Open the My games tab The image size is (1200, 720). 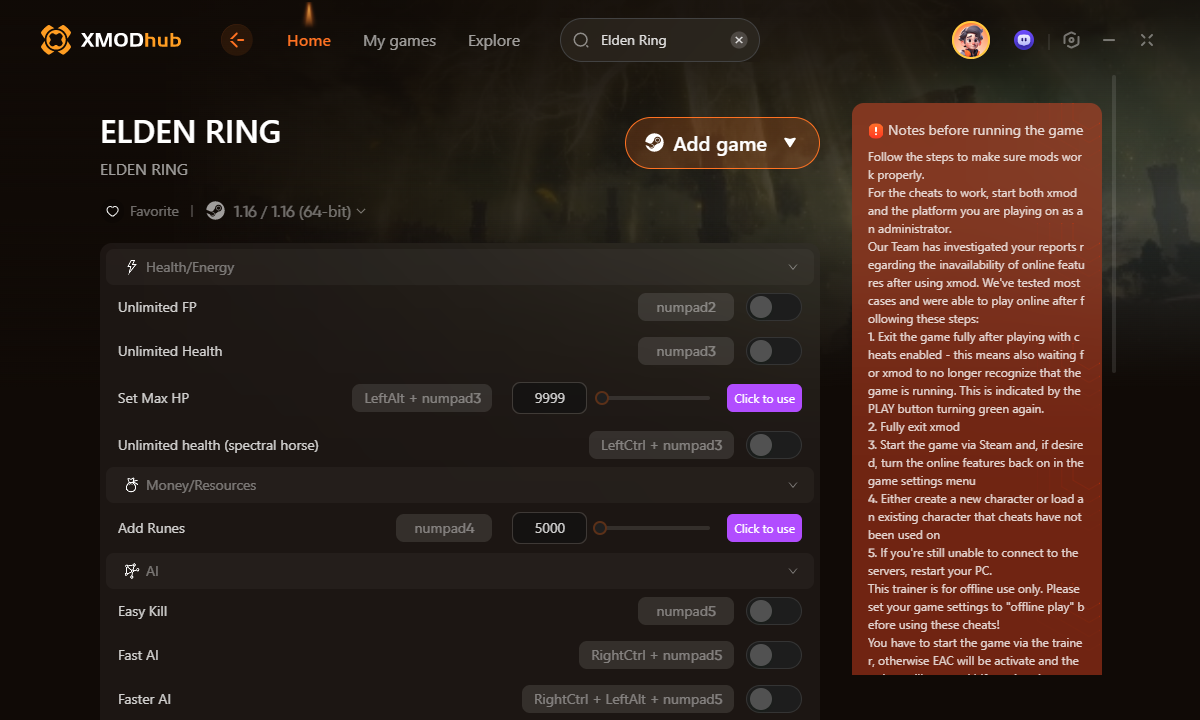(x=399, y=41)
